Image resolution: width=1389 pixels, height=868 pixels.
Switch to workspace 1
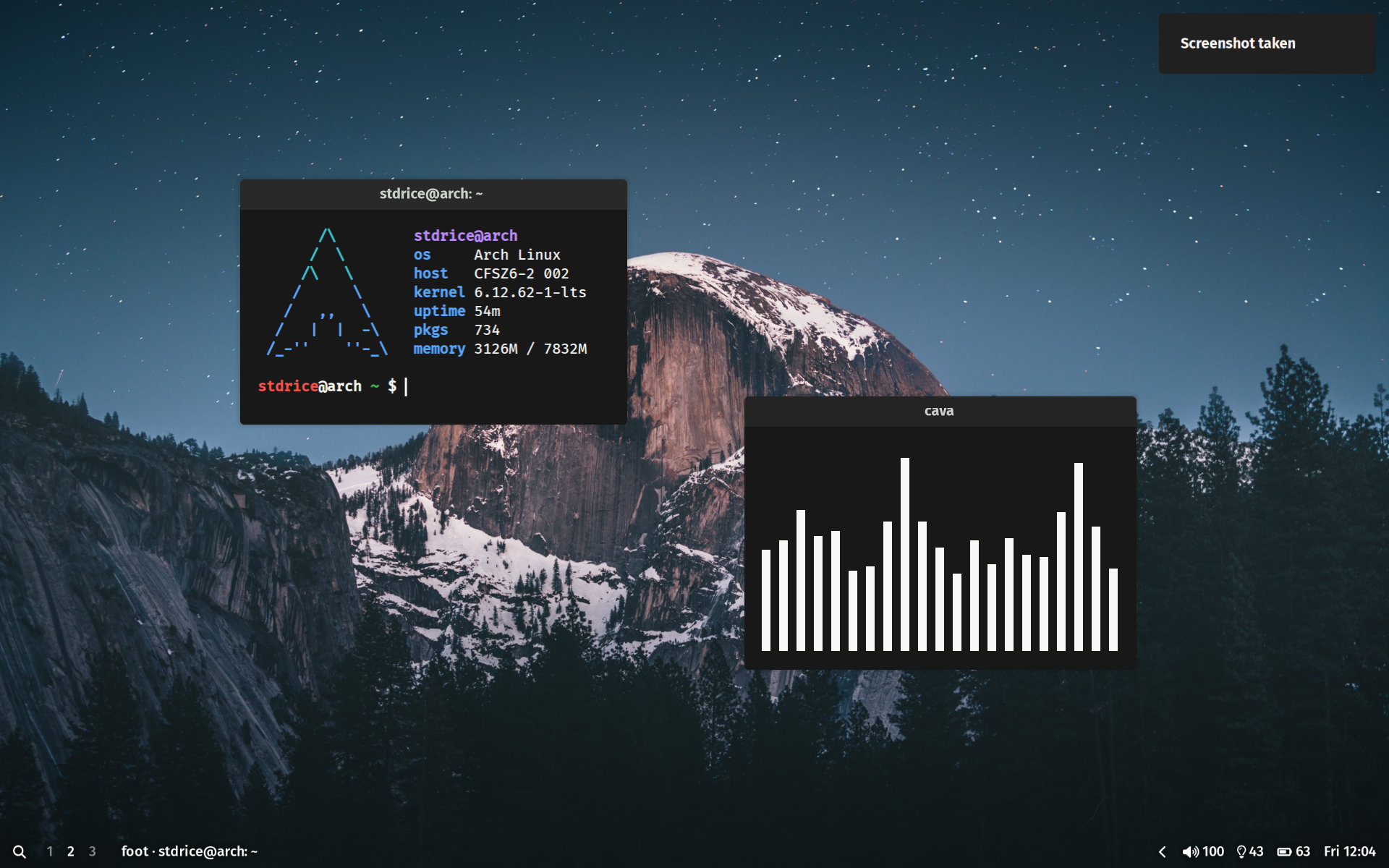tap(49, 851)
